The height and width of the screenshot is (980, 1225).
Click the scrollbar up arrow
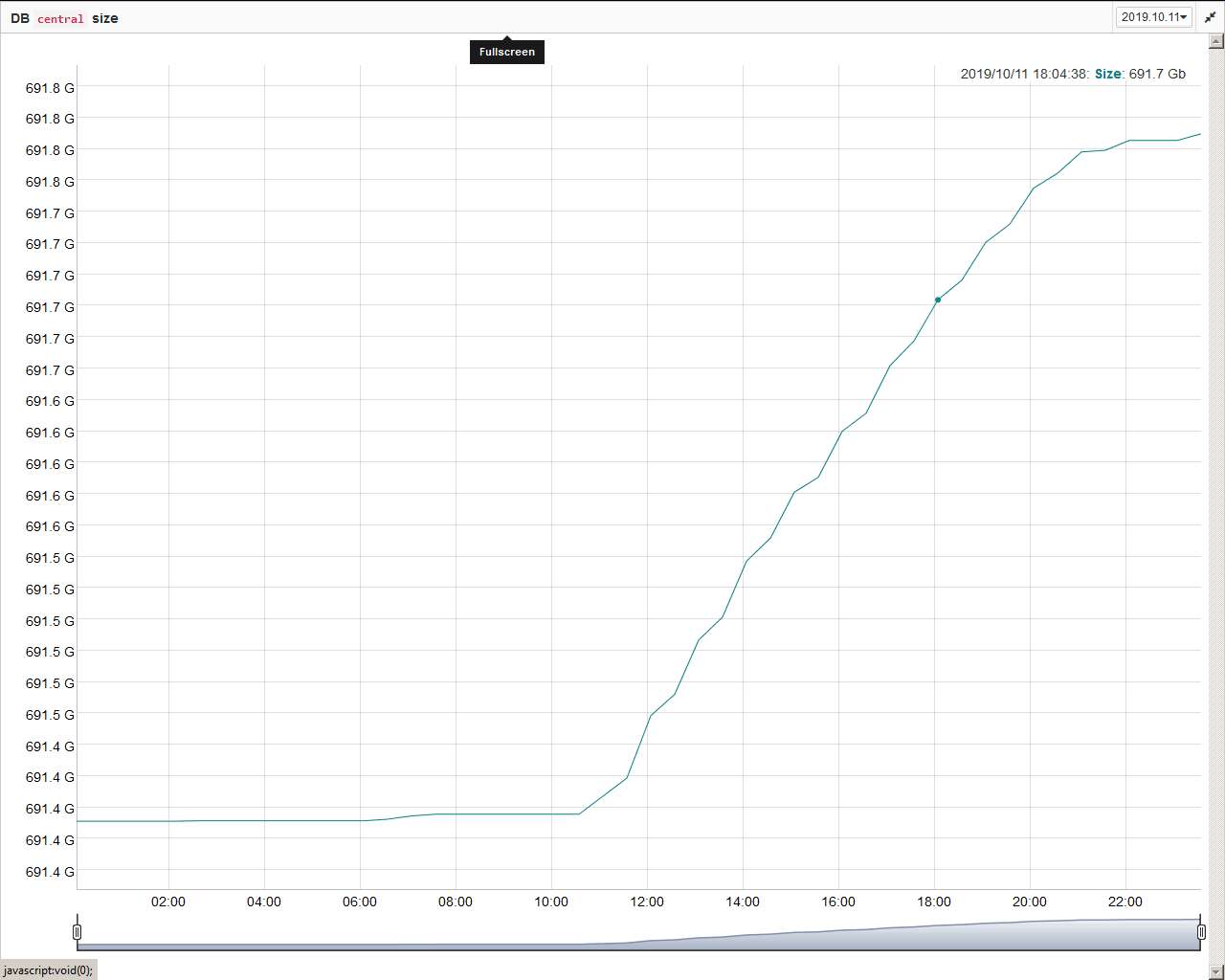(x=1216, y=41)
